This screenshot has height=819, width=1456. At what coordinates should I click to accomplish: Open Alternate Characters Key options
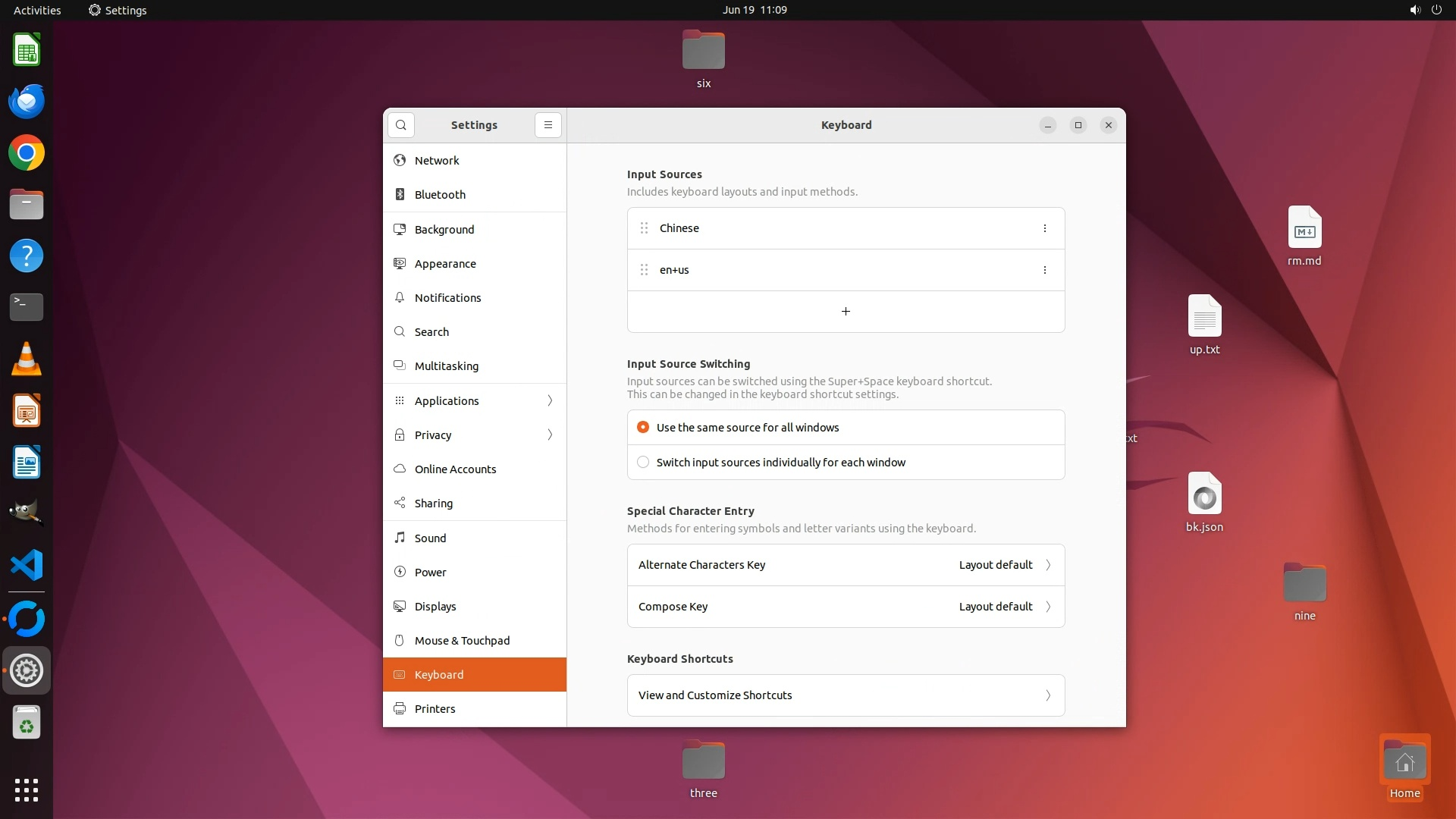846,565
